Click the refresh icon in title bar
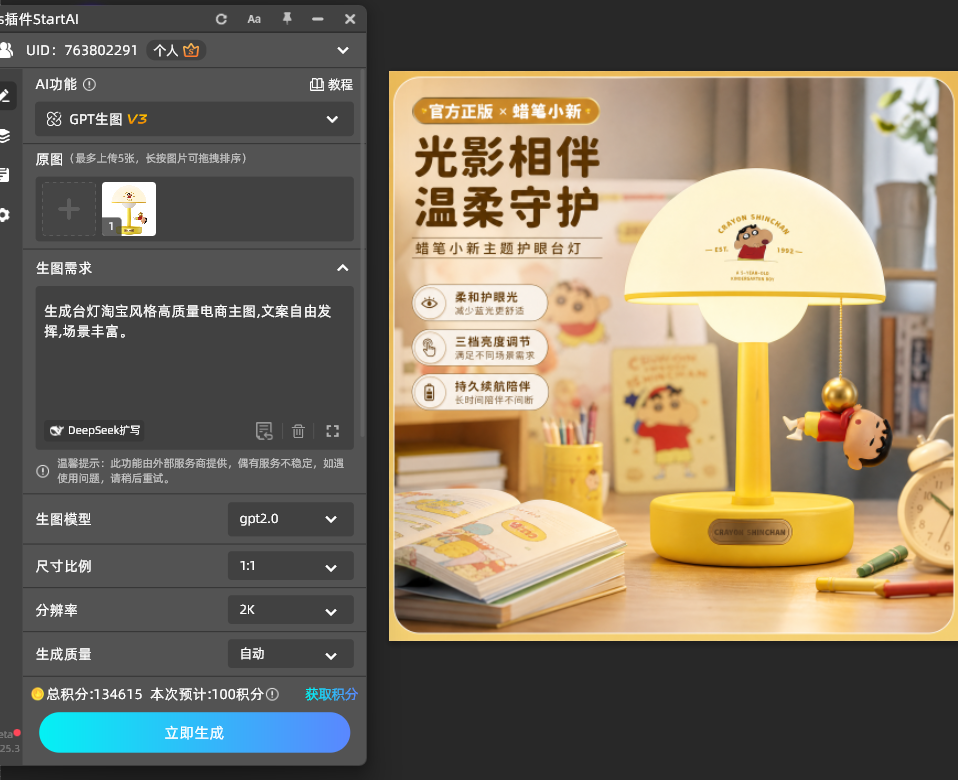The height and width of the screenshot is (780, 958). click(x=221, y=19)
